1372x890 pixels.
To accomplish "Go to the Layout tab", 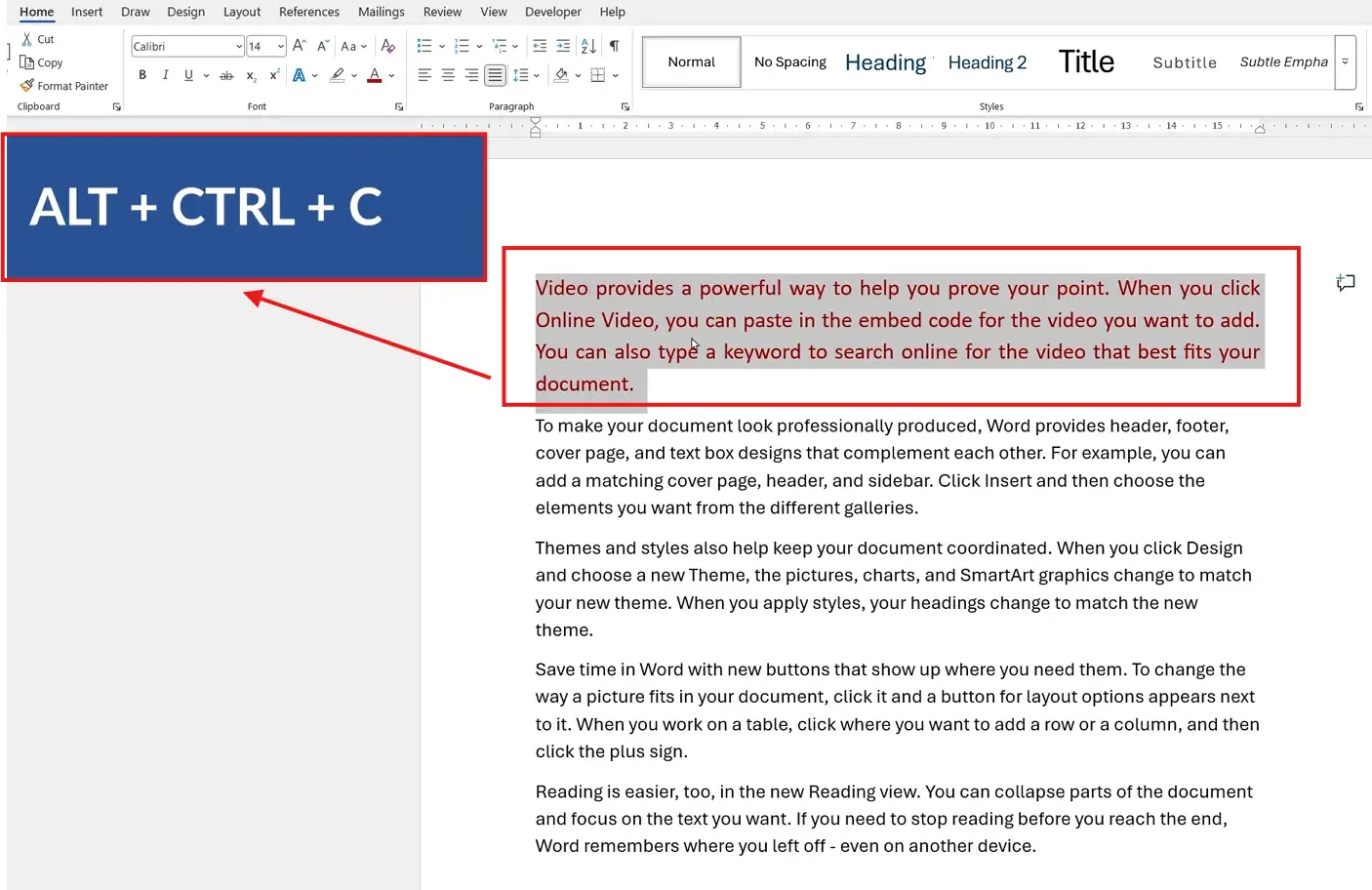I will pyautogui.click(x=242, y=12).
